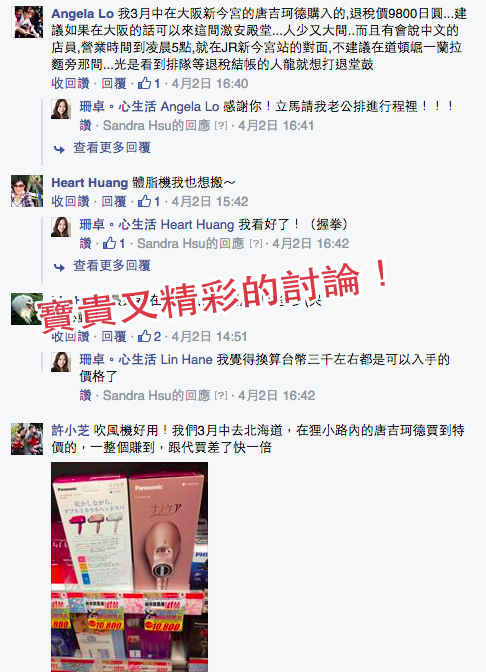The height and width of the screenshot is (672, 486).
Task: Click 回覆 on Angela Lo's comment
Action: (x=114, y=83)
